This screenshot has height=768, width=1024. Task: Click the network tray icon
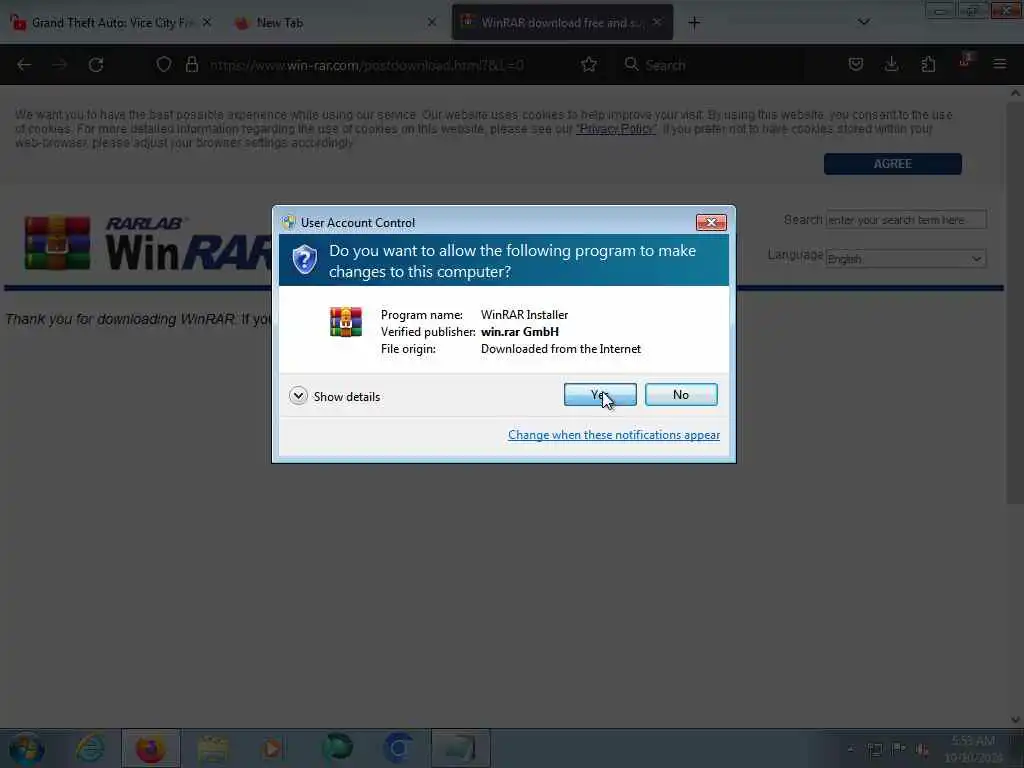pyautogui.click(x=874, y=749)
